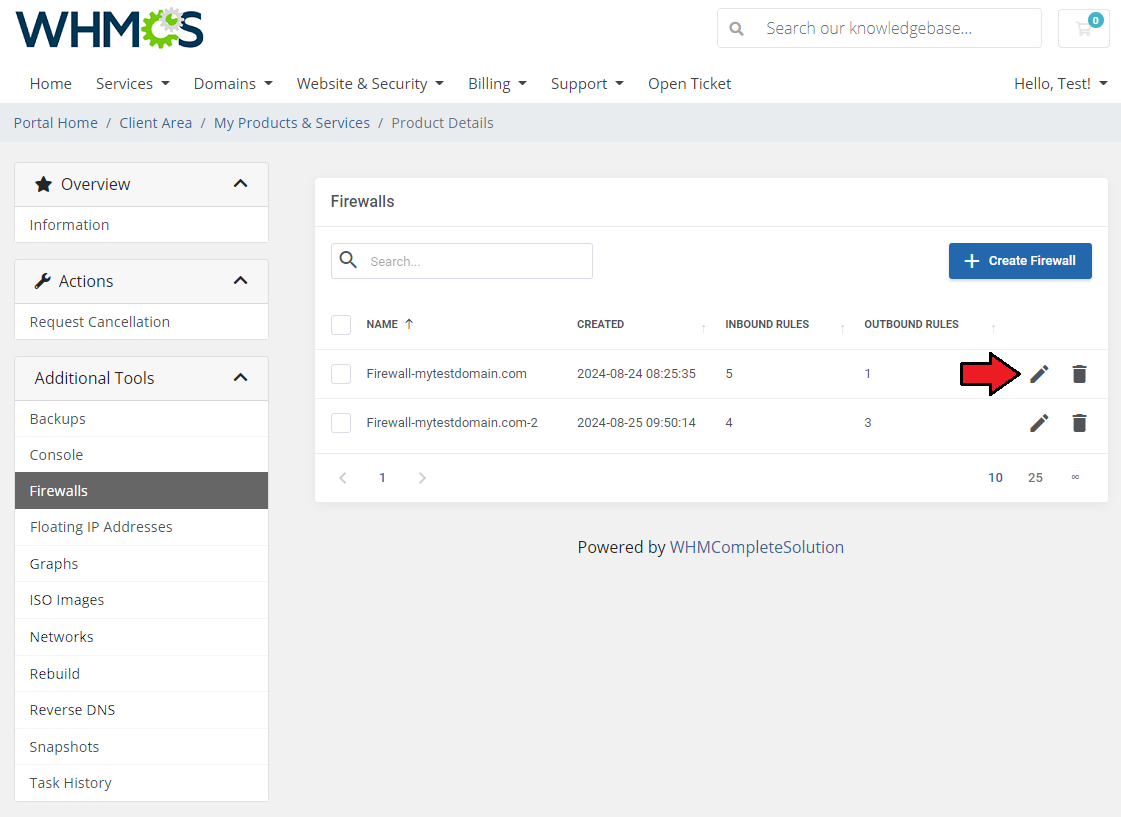Select page 1 in pagination

382,477
